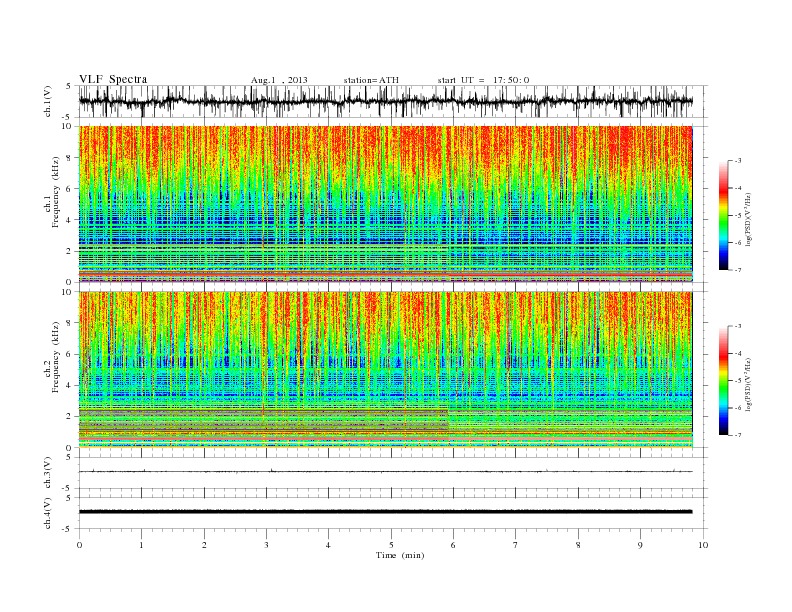Click the ch.2 spectrogram color bar
The height and width of the screenshot is (612, 792).
coord(723,380)
